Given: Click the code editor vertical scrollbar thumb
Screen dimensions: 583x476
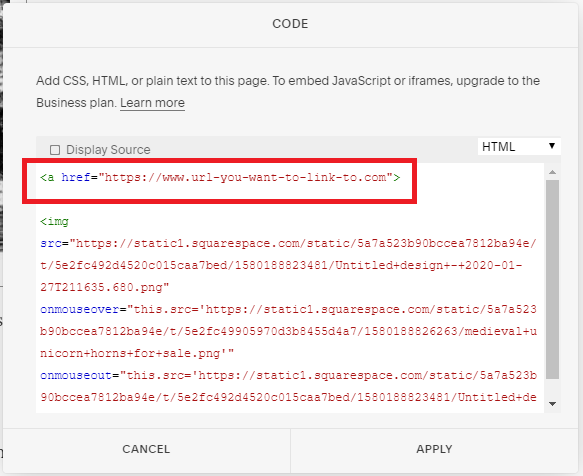Looking at the screenshot, I should click(552, 279).
